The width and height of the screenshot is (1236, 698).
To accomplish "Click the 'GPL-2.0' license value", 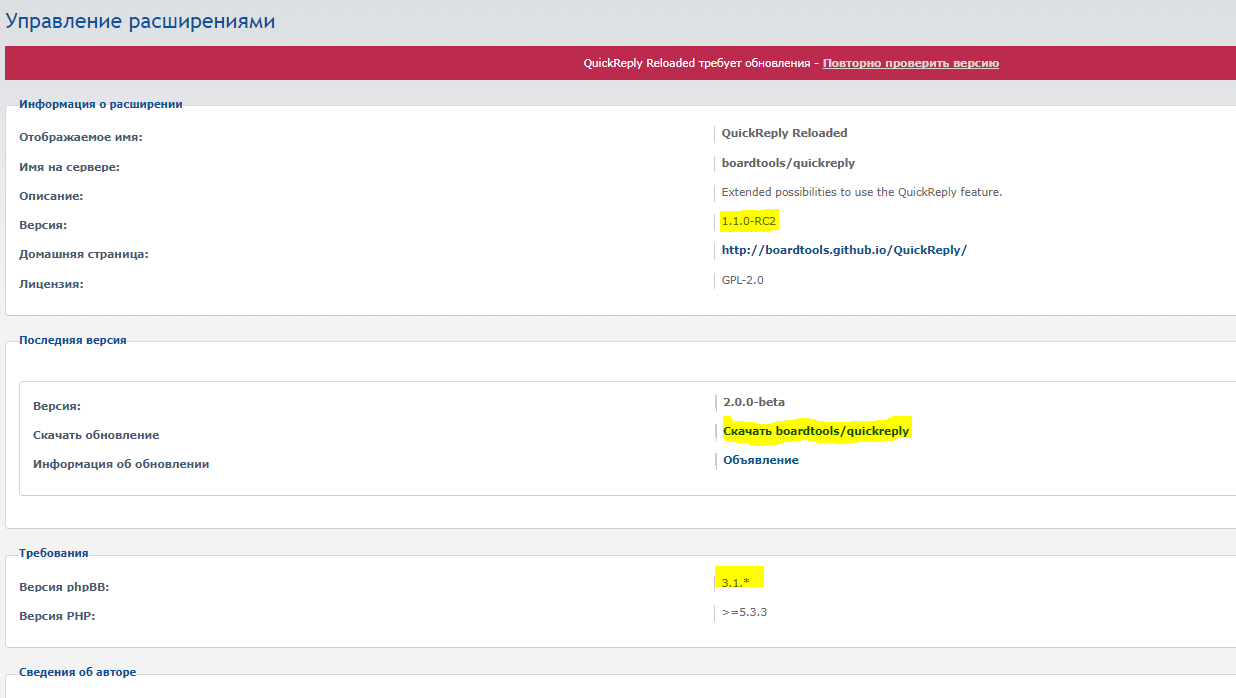I will pos(743,280).
